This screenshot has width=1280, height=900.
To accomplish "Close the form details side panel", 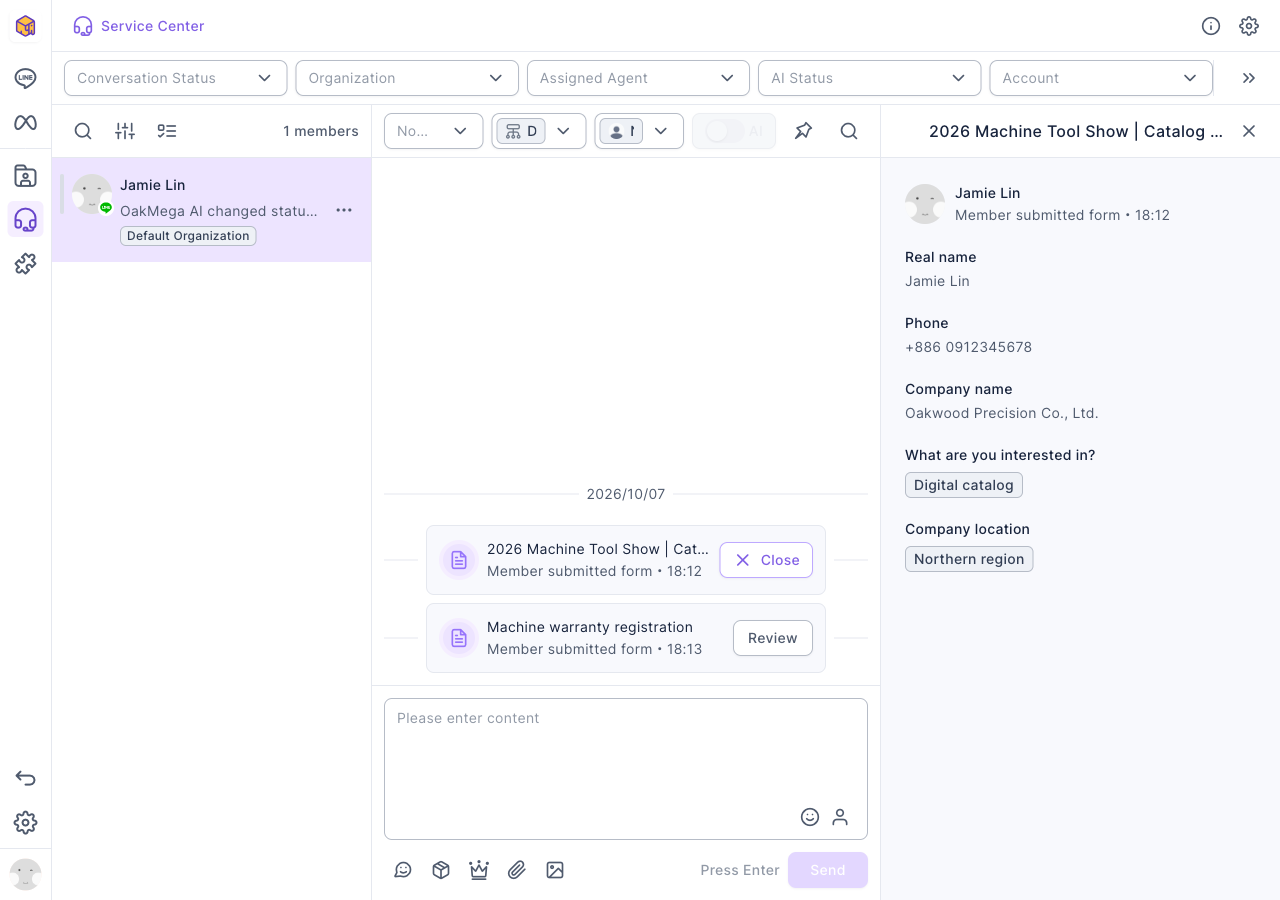I will [1249, 131].
